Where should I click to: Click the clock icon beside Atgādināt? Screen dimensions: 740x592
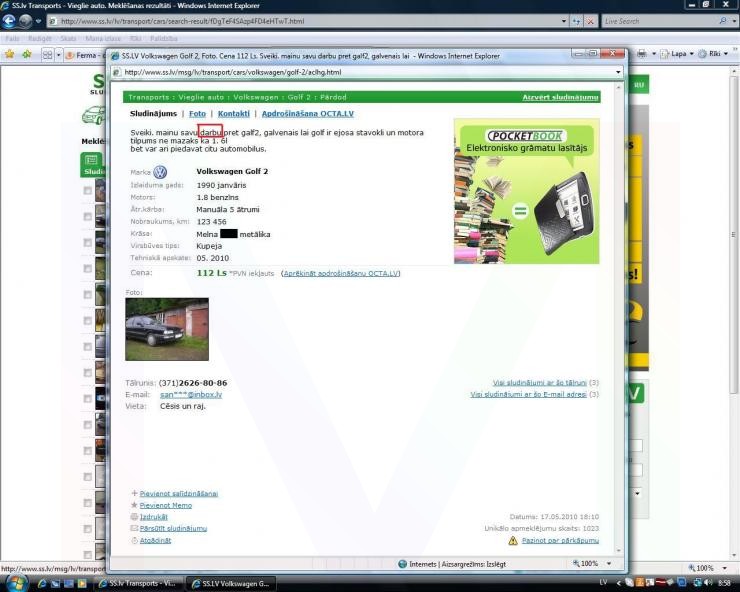pos(134,540)
